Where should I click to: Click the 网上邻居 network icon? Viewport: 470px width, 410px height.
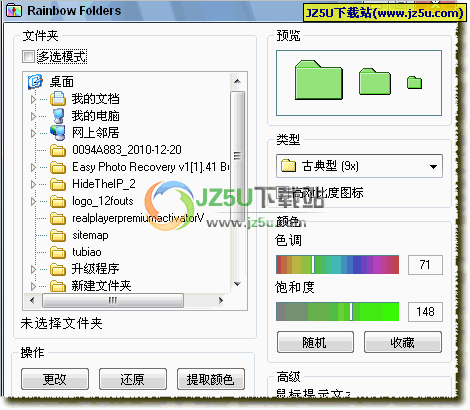tap(58, 133)
